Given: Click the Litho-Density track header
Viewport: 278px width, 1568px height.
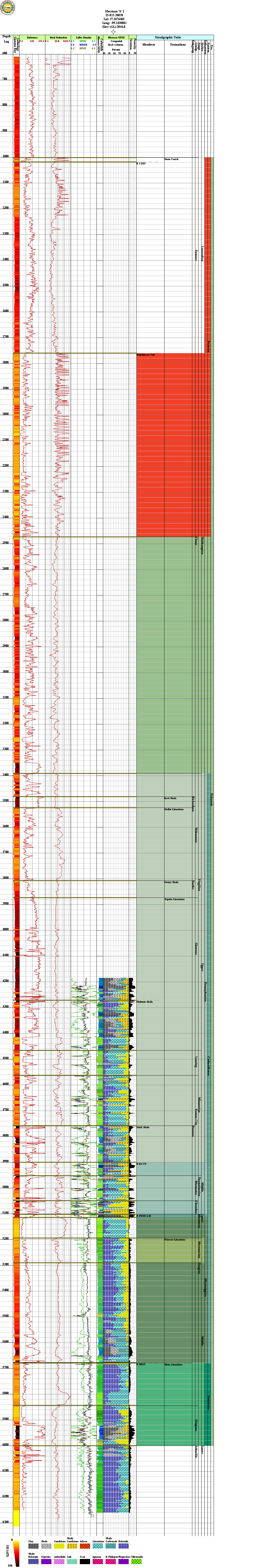Looking at the screenshot, I should point(84,38).
